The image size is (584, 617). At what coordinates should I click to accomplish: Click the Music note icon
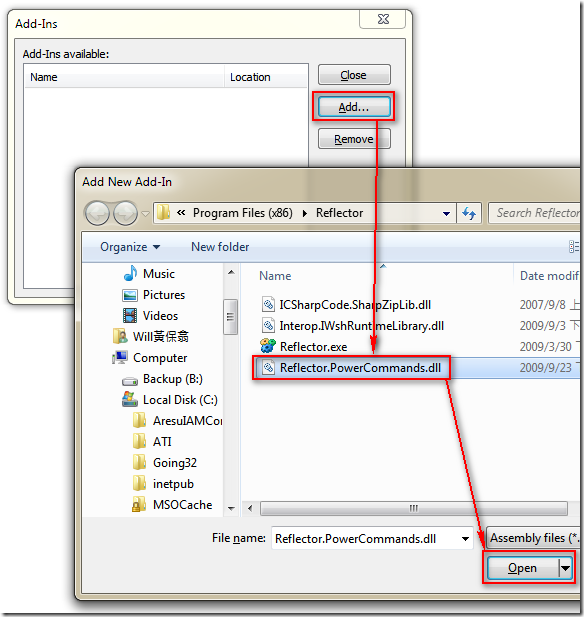(x=130, y=273)
